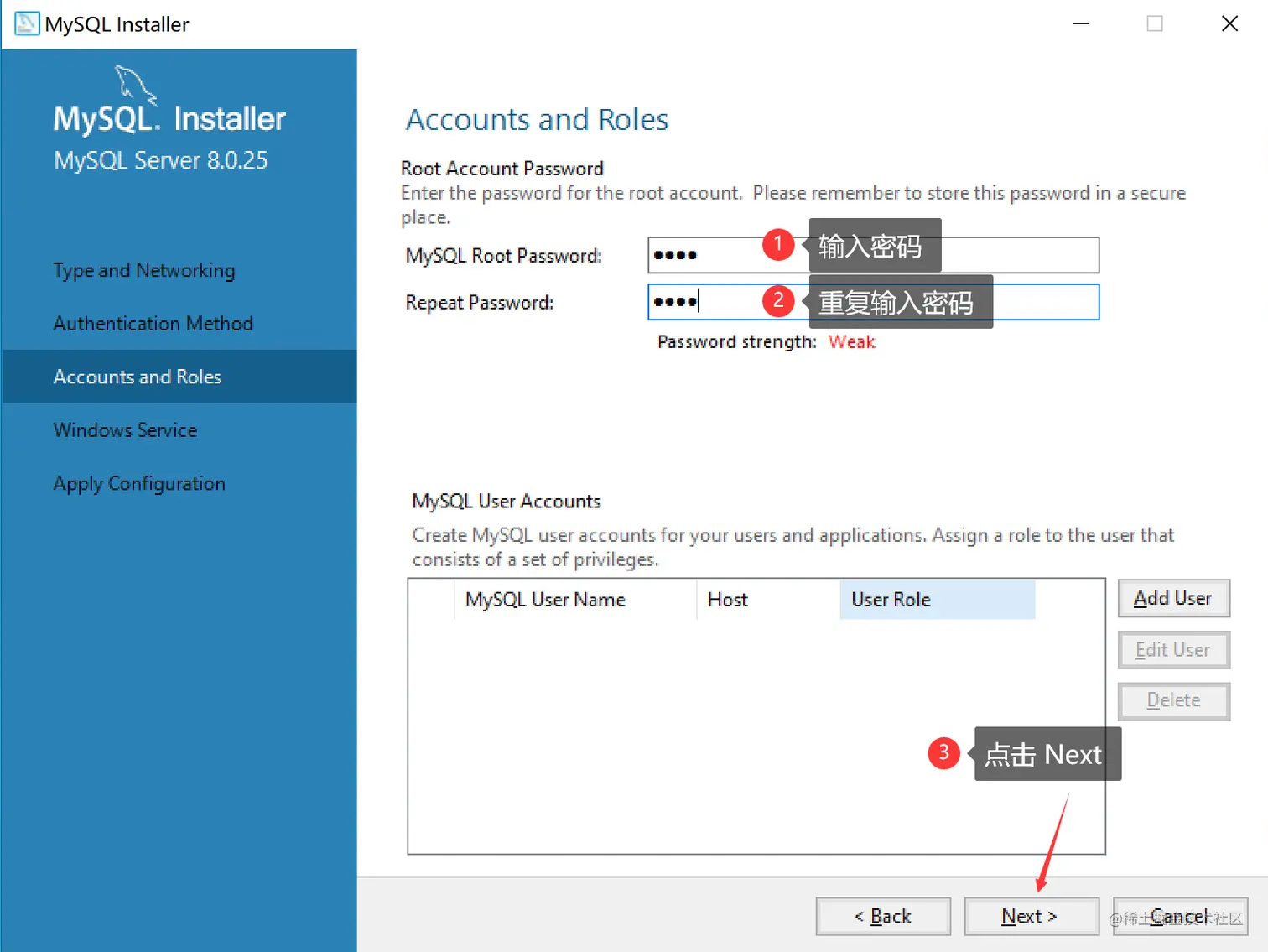Focus the Repeat Password field
This screenshot has width=1268, height=952.
click(x=873, y=302)
